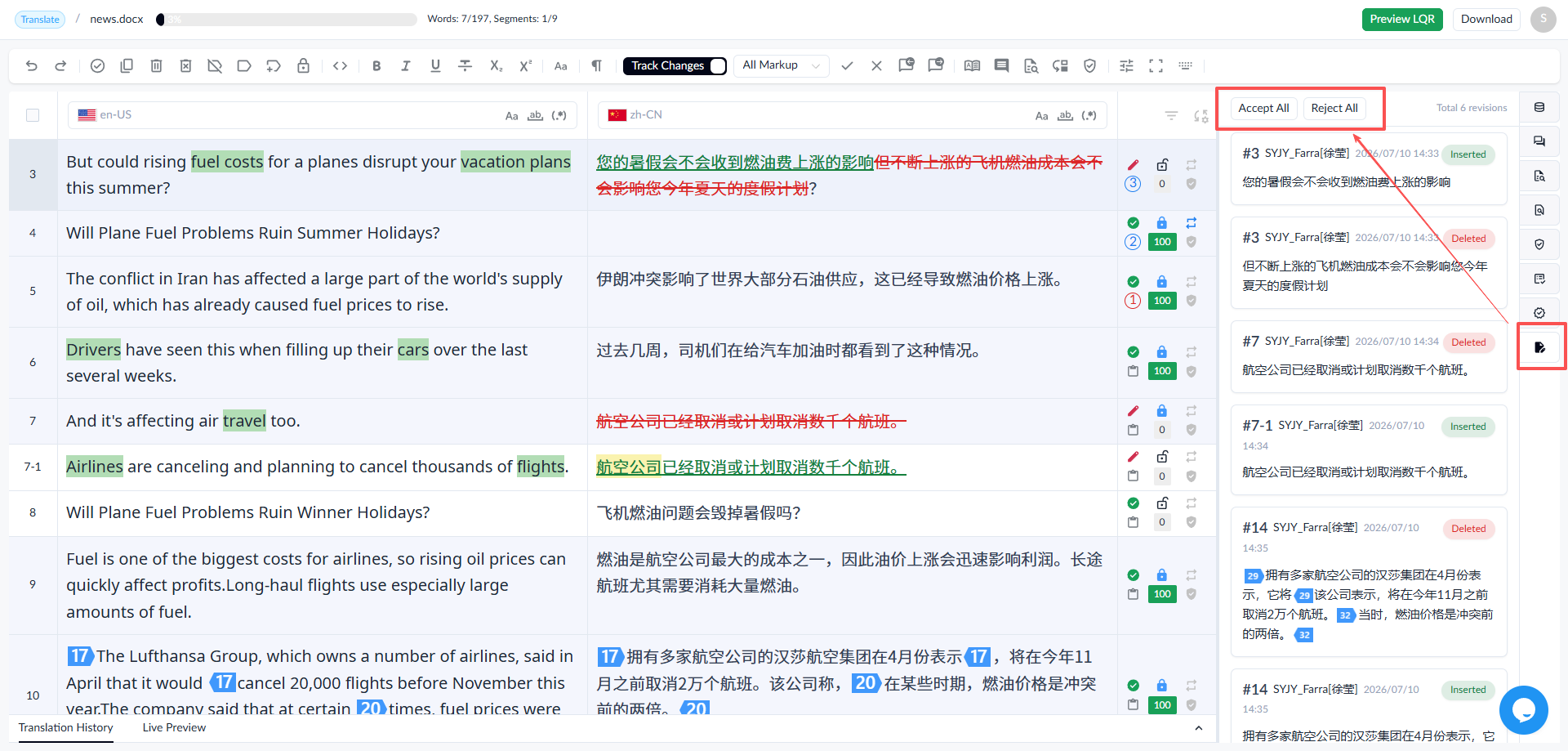1568x751 pixels.
Task: Open the filter segments icon
Action: pyautogui.click(x=1171, y=116)
